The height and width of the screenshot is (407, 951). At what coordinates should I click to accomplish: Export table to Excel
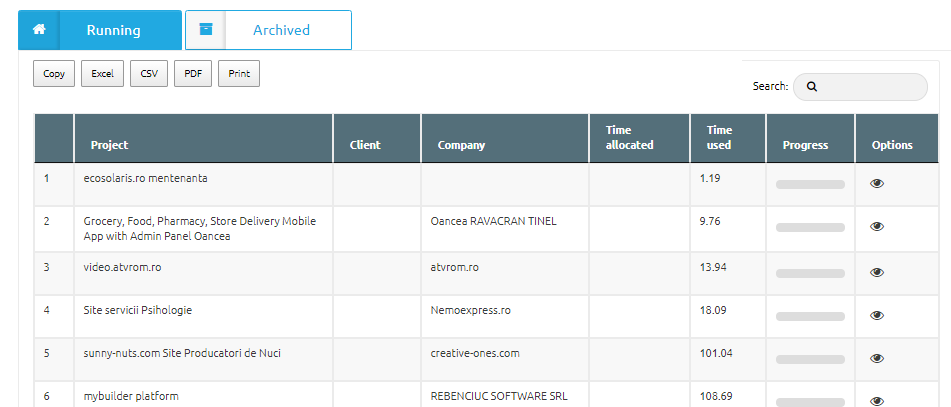(102, 73)
